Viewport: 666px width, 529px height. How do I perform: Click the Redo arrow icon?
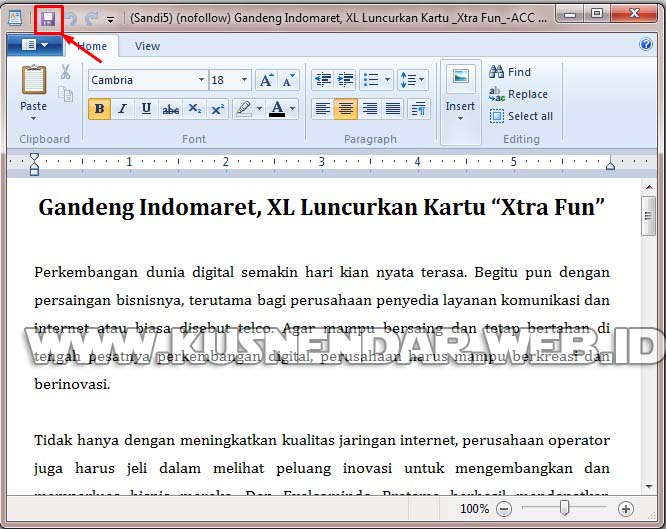(x=91, y=19)
